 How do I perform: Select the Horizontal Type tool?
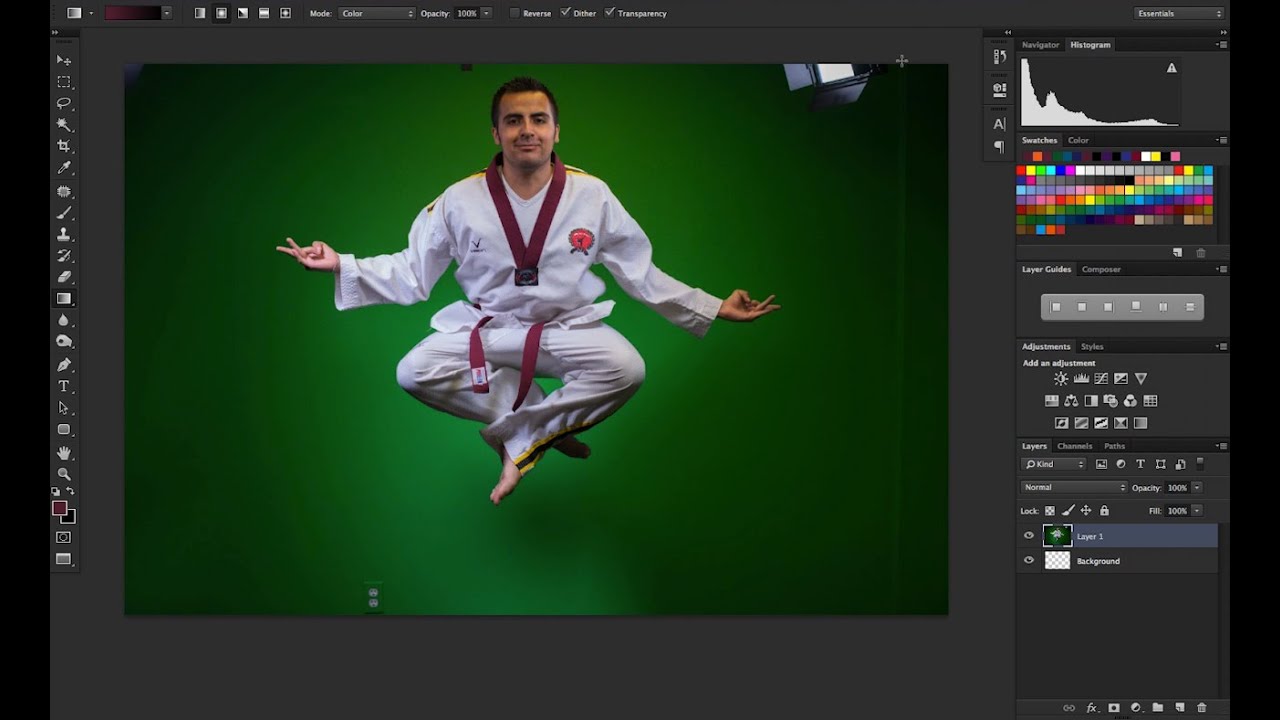64,386
